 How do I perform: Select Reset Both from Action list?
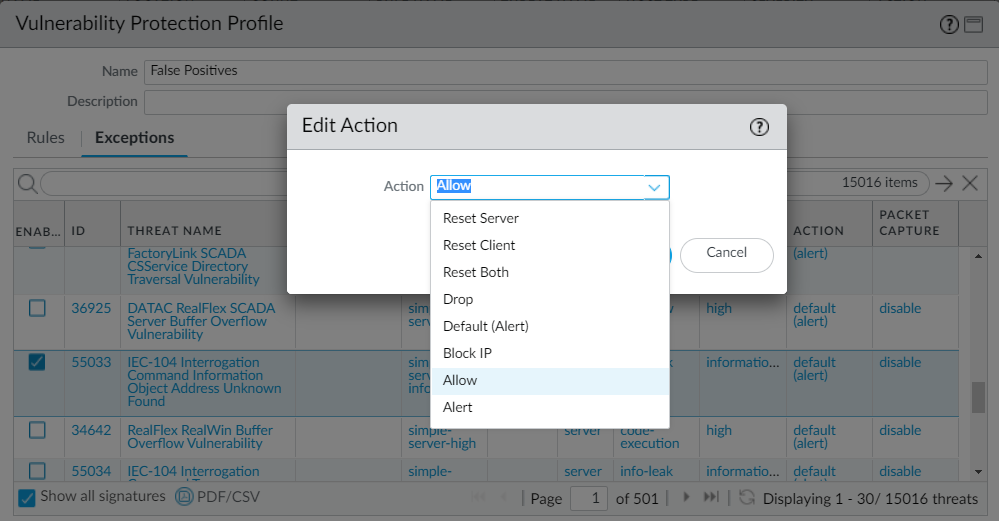click(476, 272)
